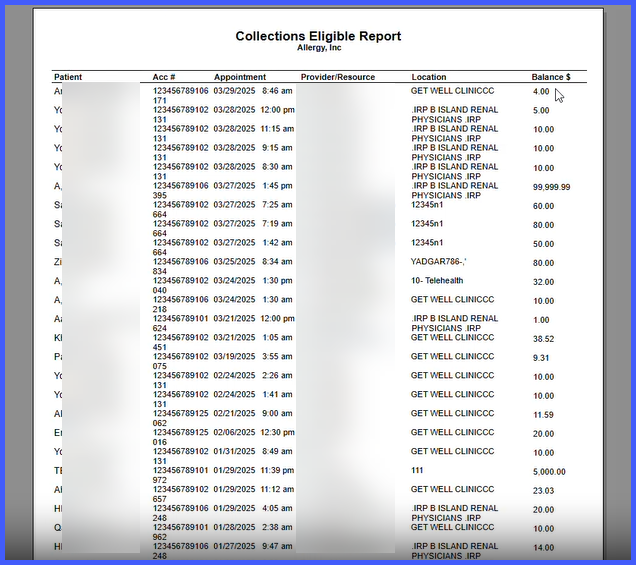636x565 pixels.
Task: Click the Patient column header
Action: tap(68, 77)
